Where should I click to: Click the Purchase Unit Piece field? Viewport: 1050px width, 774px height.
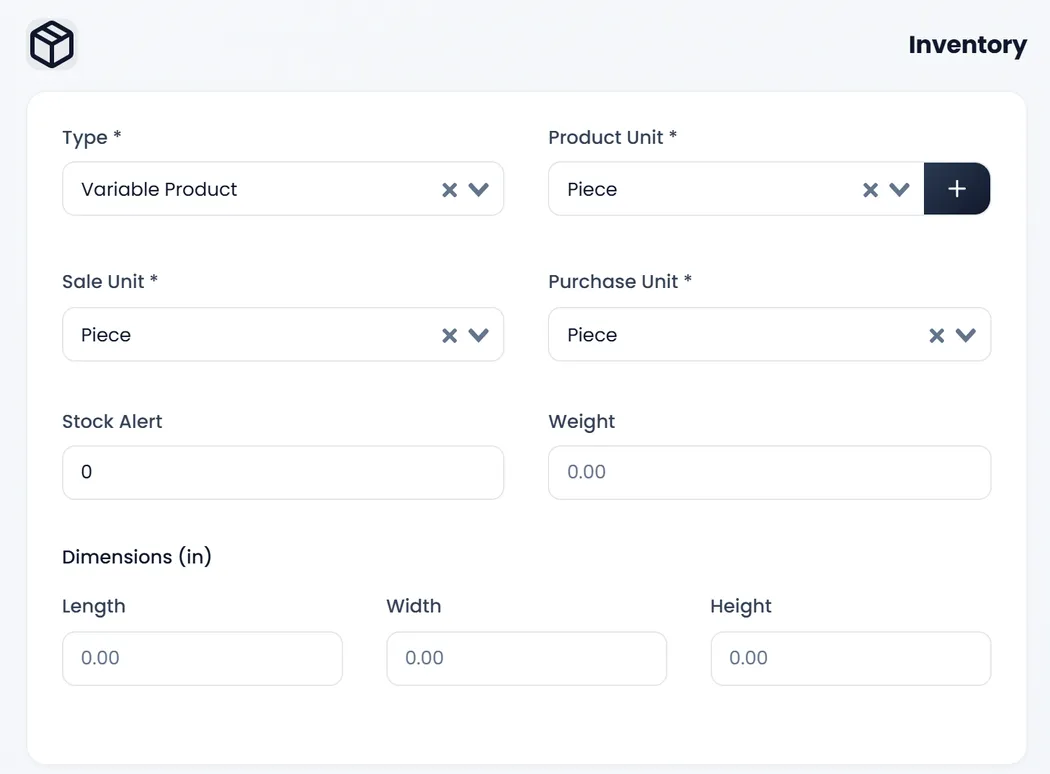(x=769, y=335)
